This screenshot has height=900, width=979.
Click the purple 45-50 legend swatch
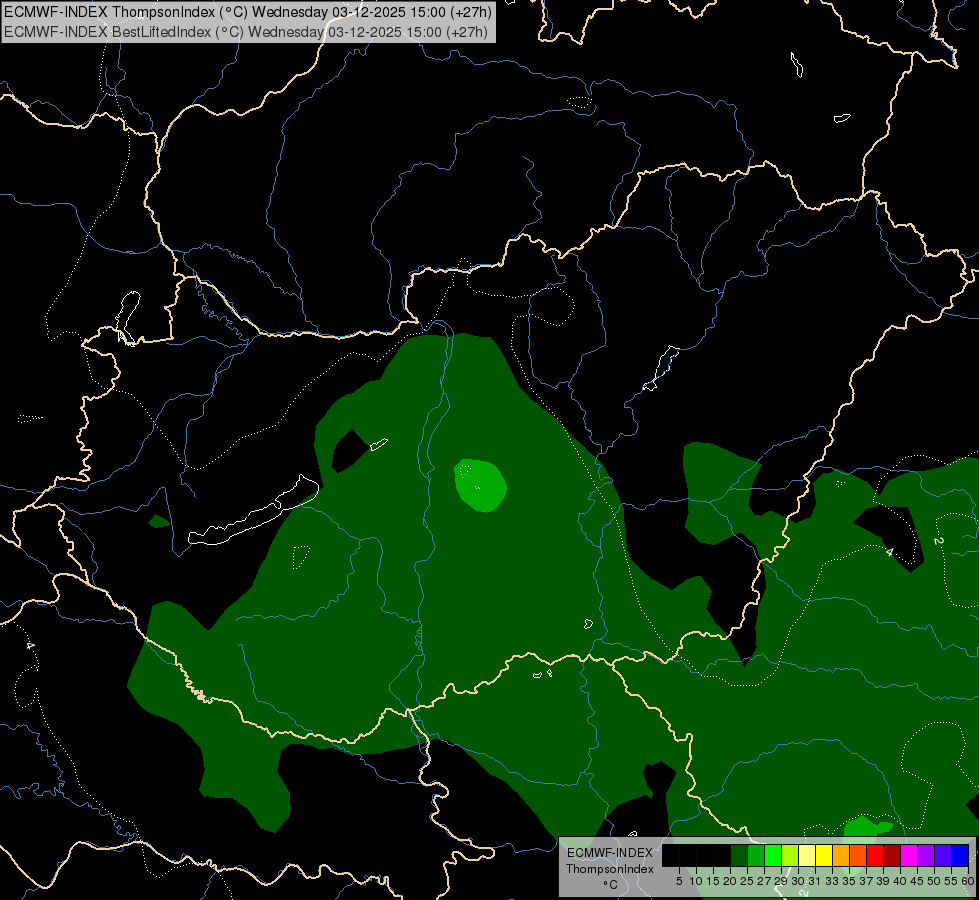pos(926,855)
